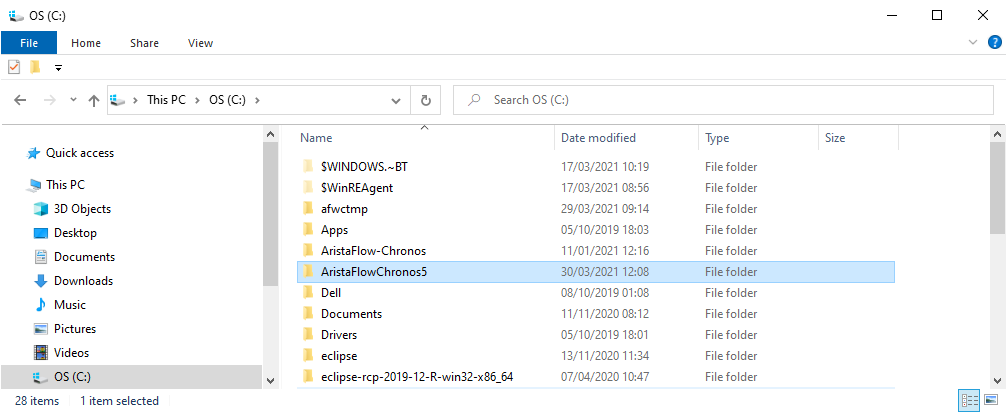Switch to Details view icon in status bar
Viewport: 1007px width, 412px height.
[968, 401]
